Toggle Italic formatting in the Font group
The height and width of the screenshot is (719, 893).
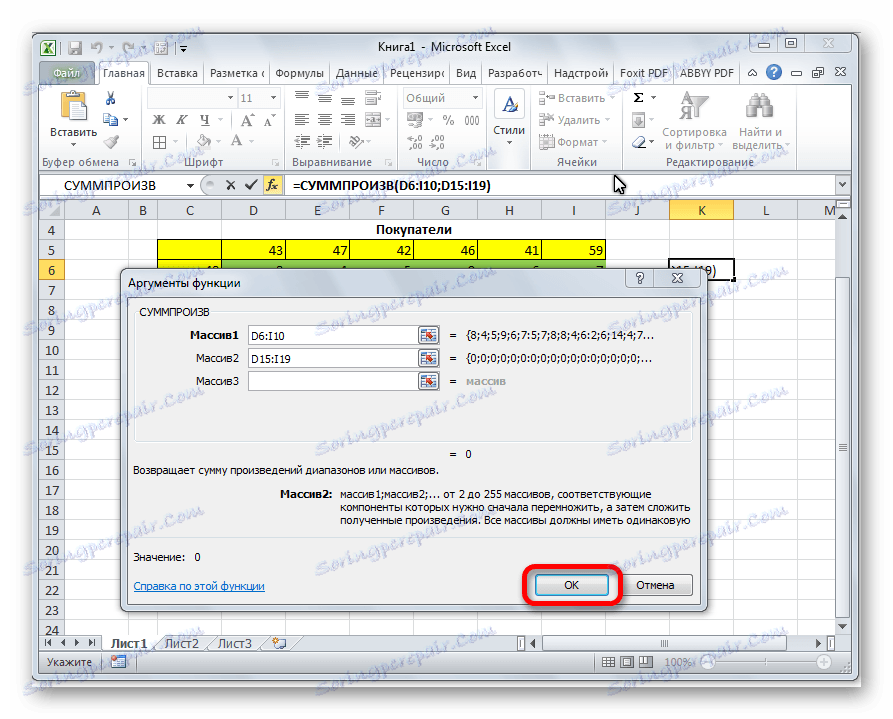point(182,119)
